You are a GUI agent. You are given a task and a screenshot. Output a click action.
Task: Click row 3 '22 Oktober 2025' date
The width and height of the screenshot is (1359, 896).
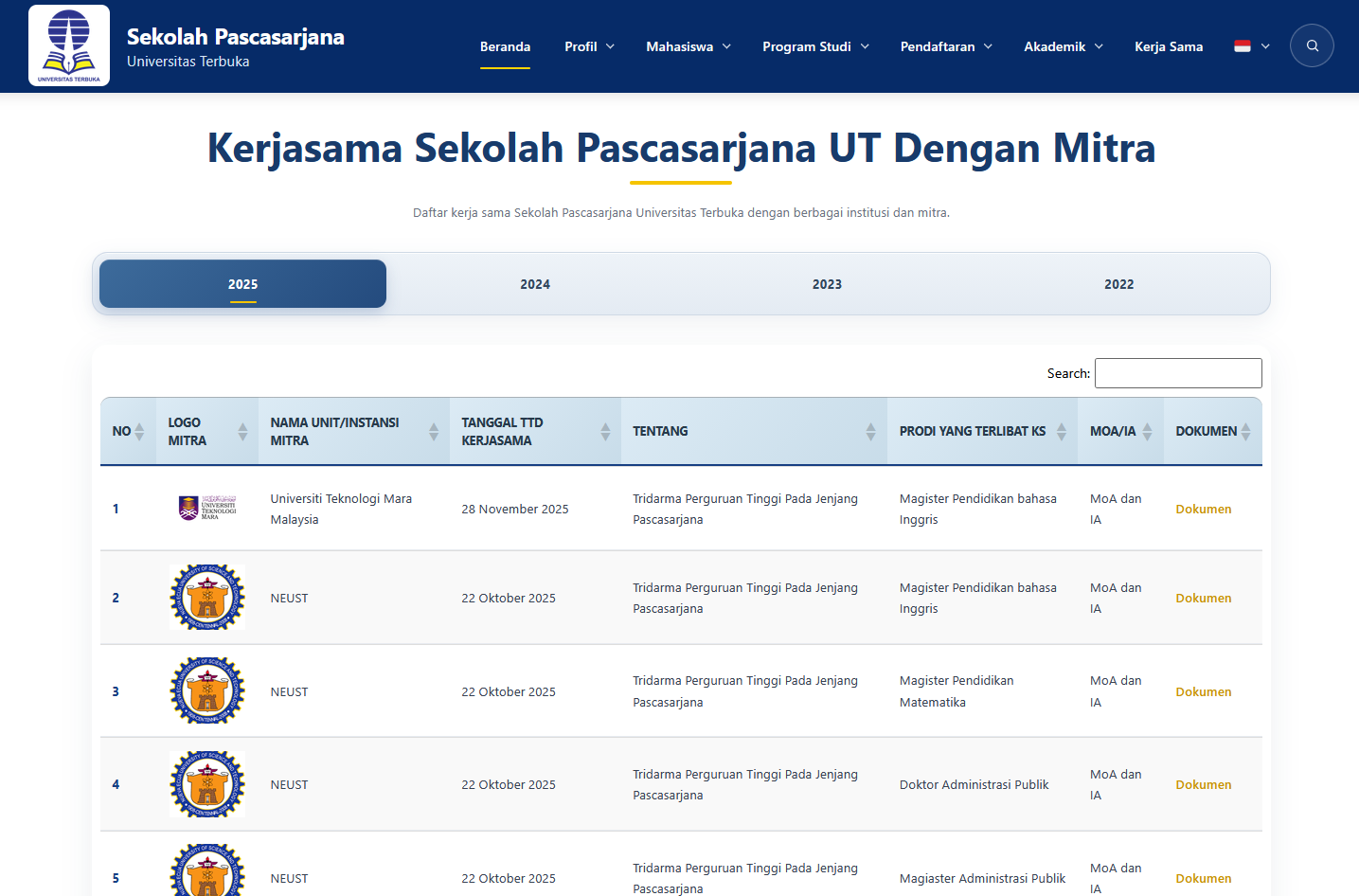pos(509,691)
